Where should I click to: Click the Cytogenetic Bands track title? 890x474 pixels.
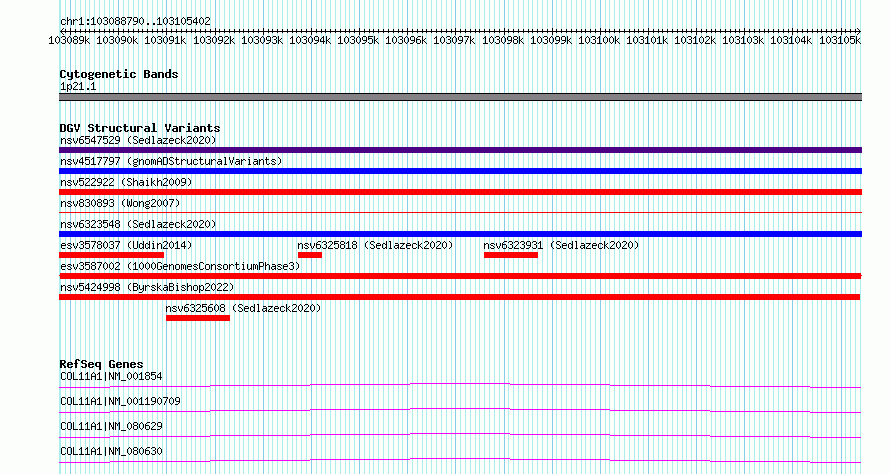119,74
